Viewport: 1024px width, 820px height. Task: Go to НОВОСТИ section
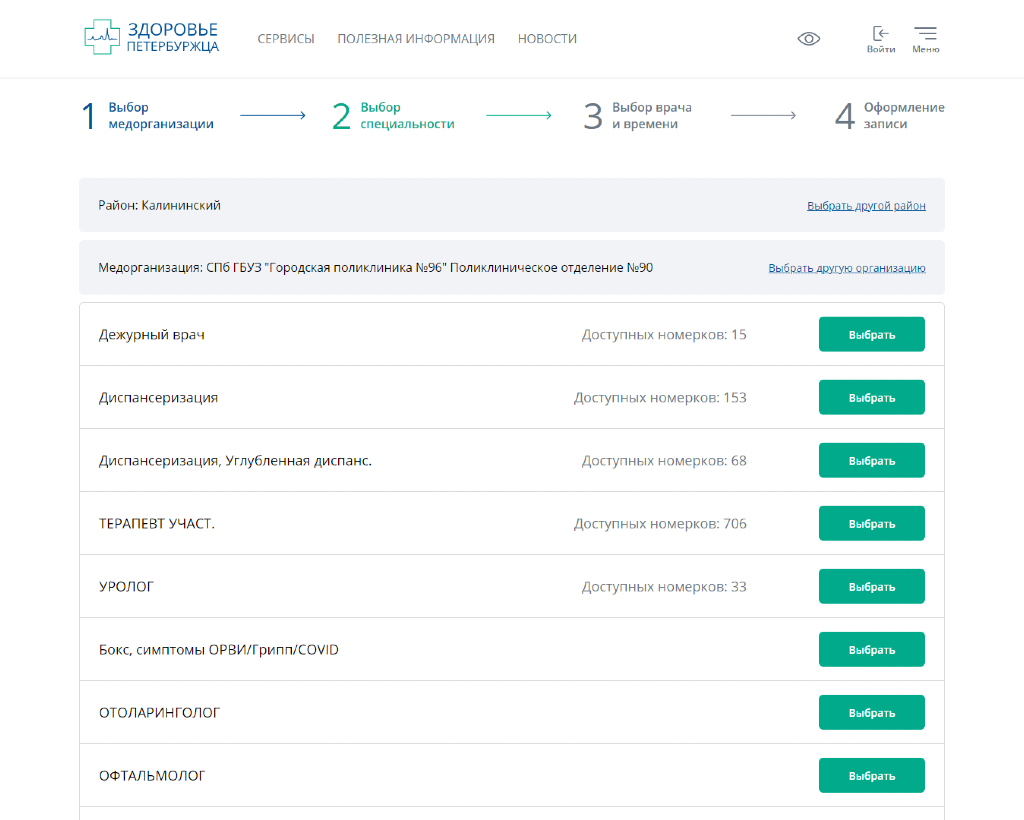pyautogui.click(x=547, y=39)
